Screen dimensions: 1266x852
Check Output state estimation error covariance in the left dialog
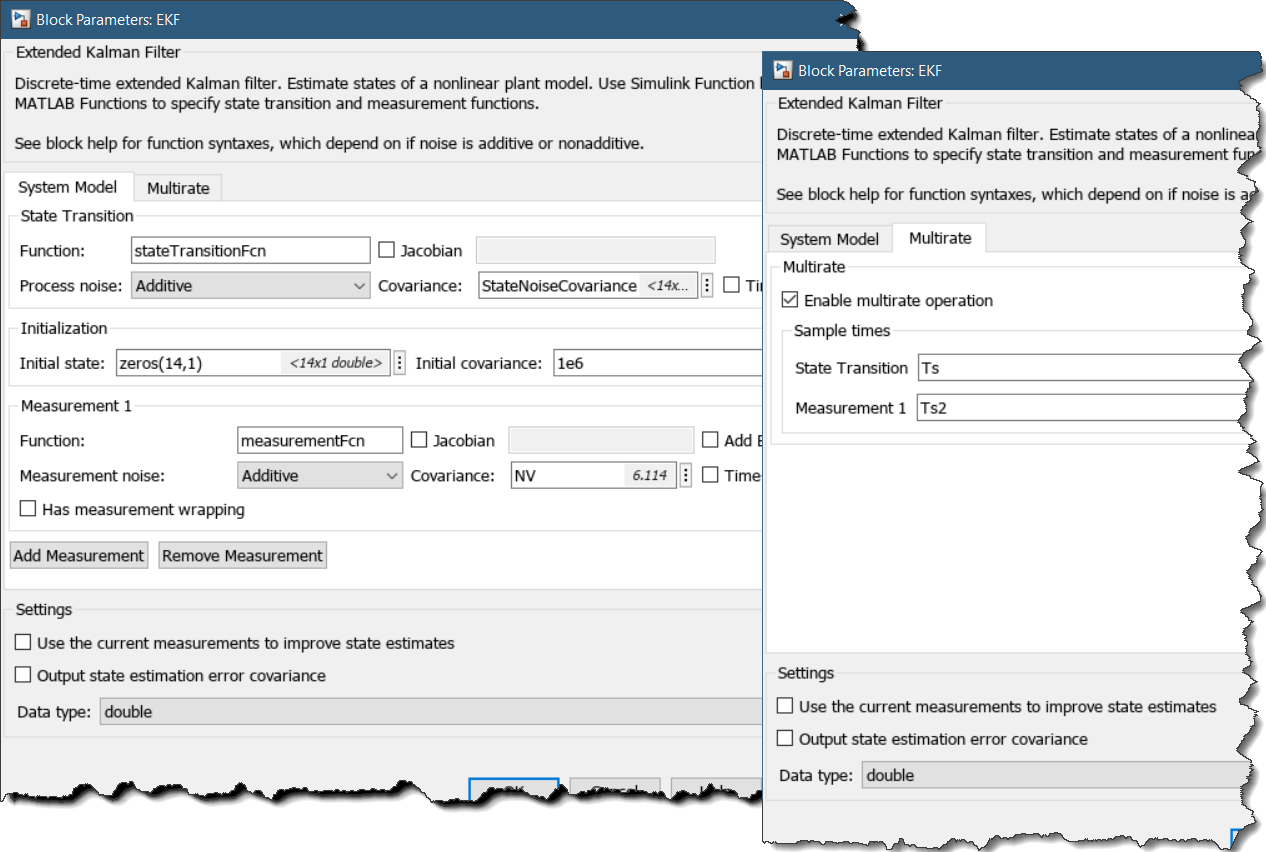tap(24, 676)
